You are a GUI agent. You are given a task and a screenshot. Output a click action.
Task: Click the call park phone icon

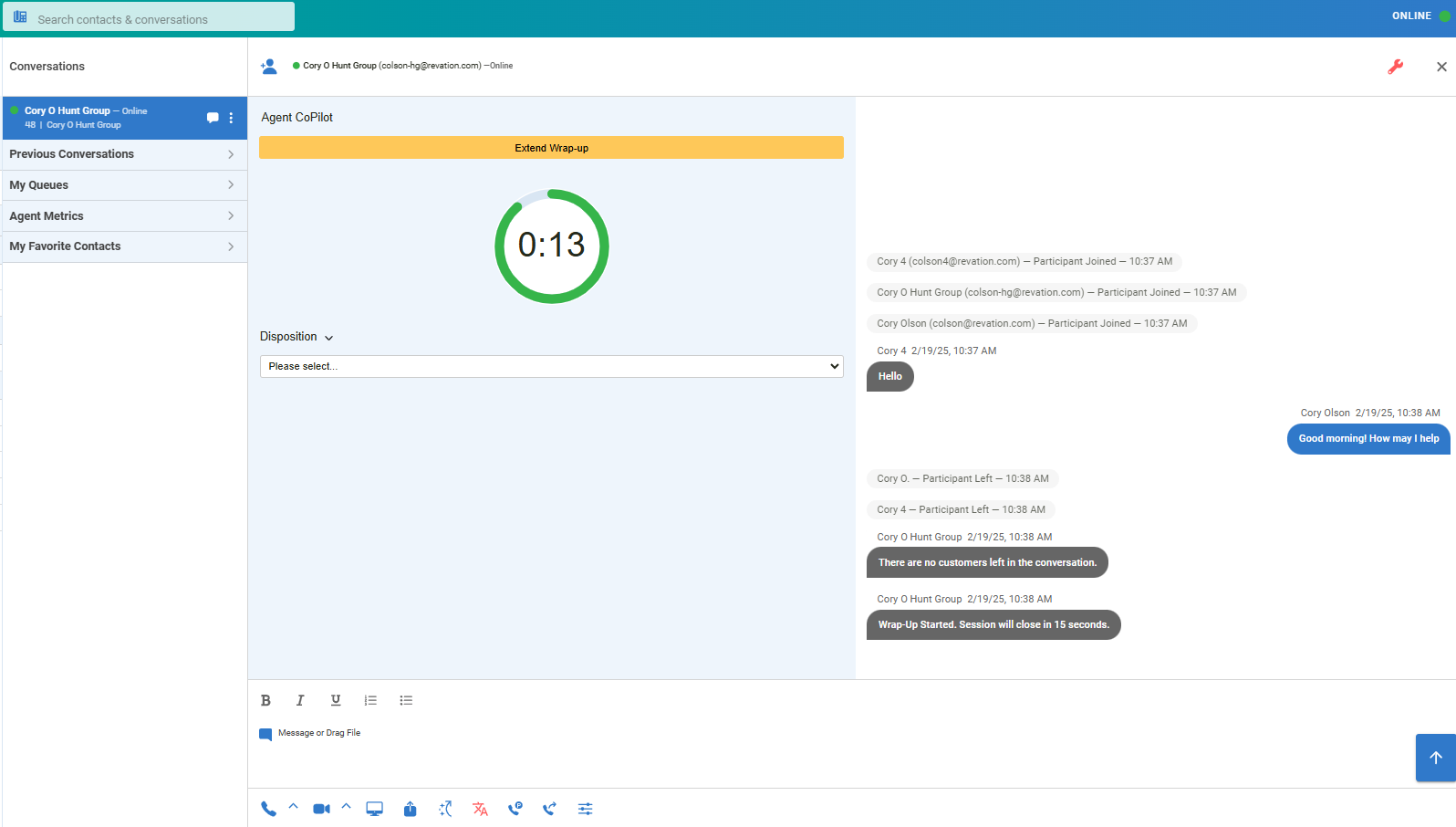tap(515, 809)
